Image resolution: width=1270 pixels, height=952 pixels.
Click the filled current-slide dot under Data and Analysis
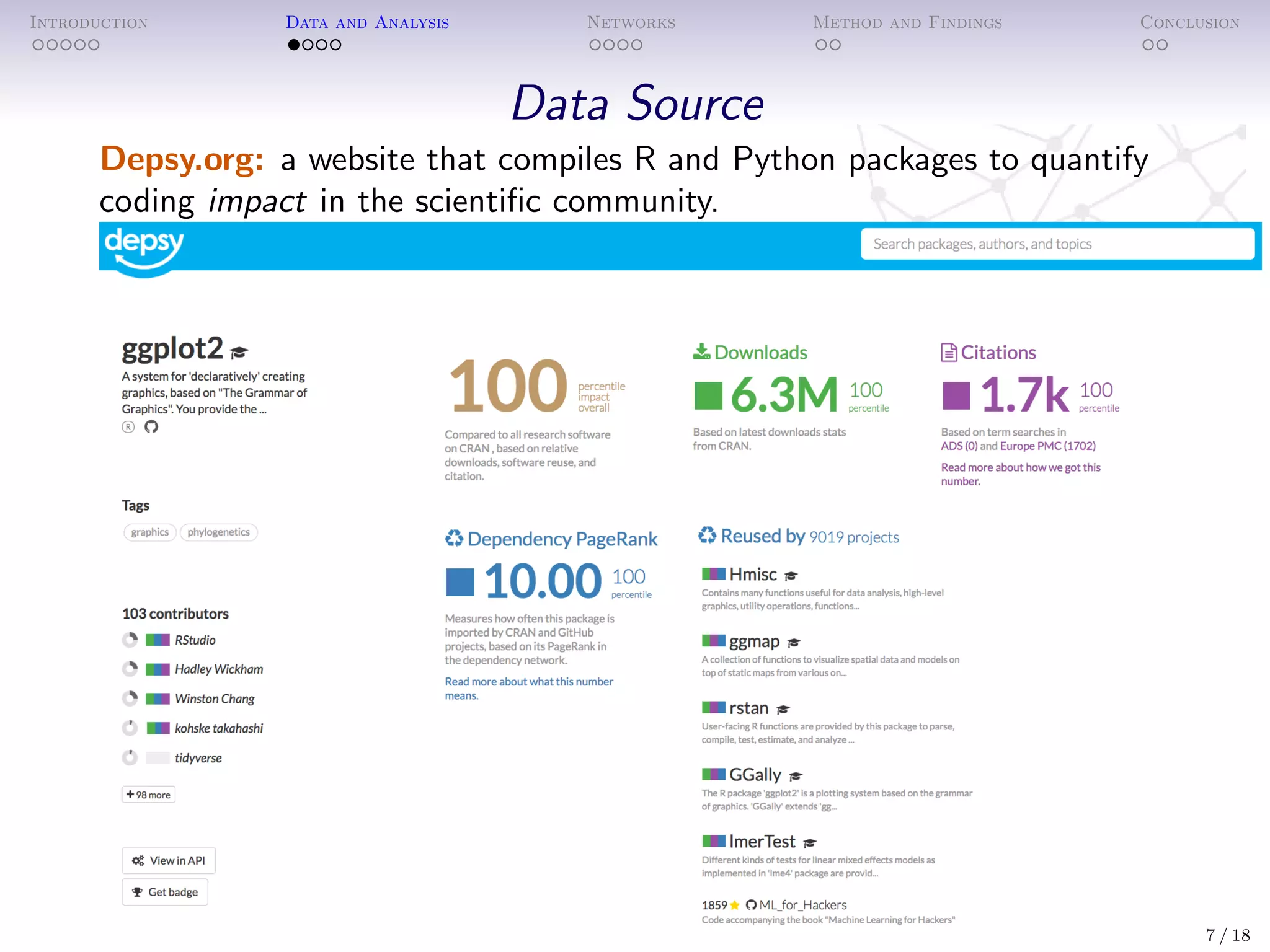click(x=294, y=45)
